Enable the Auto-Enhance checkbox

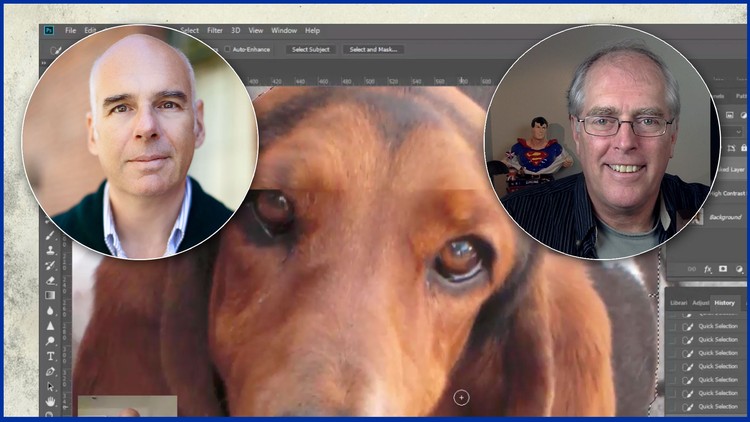(228, 49)
